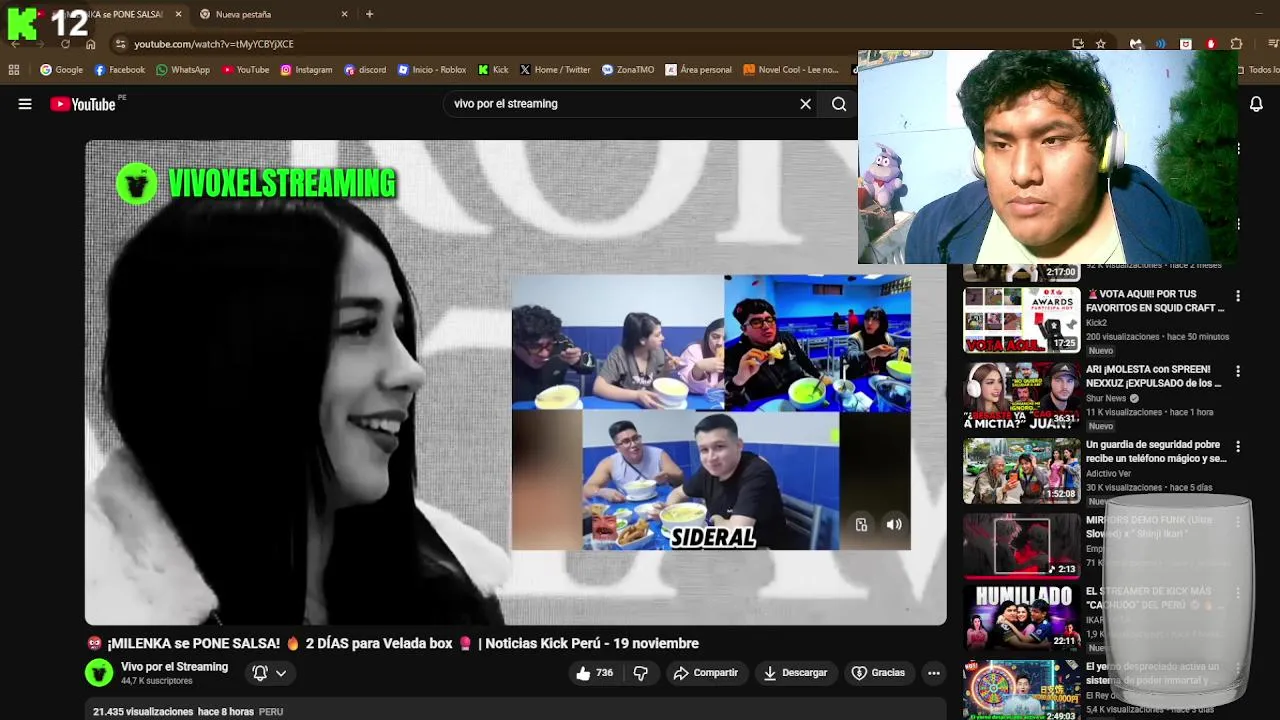
Task: Open the YouTube hamburger guide menu
Action: (x=25, y=104)
